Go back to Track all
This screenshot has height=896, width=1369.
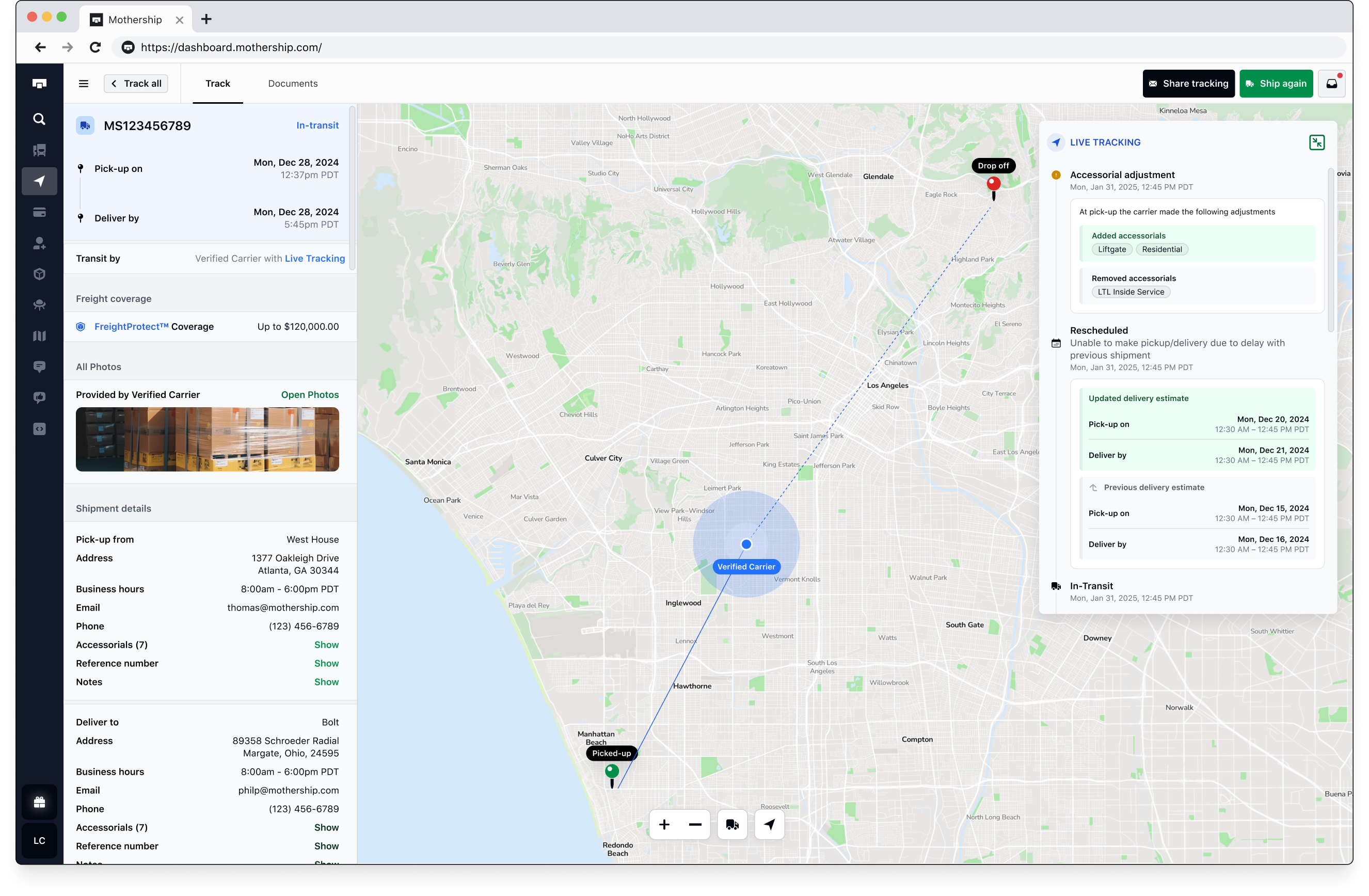point(136,84)
